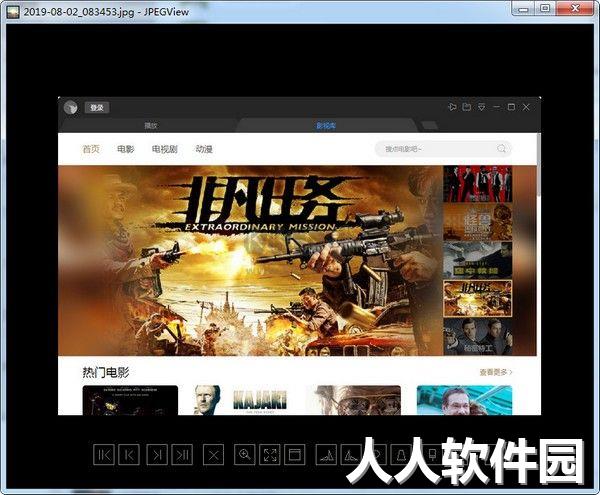Select the highlighted 非凡任务 banner thumbnail
Image resolution: width=600 pixels, height=495 pixels.
478,298
